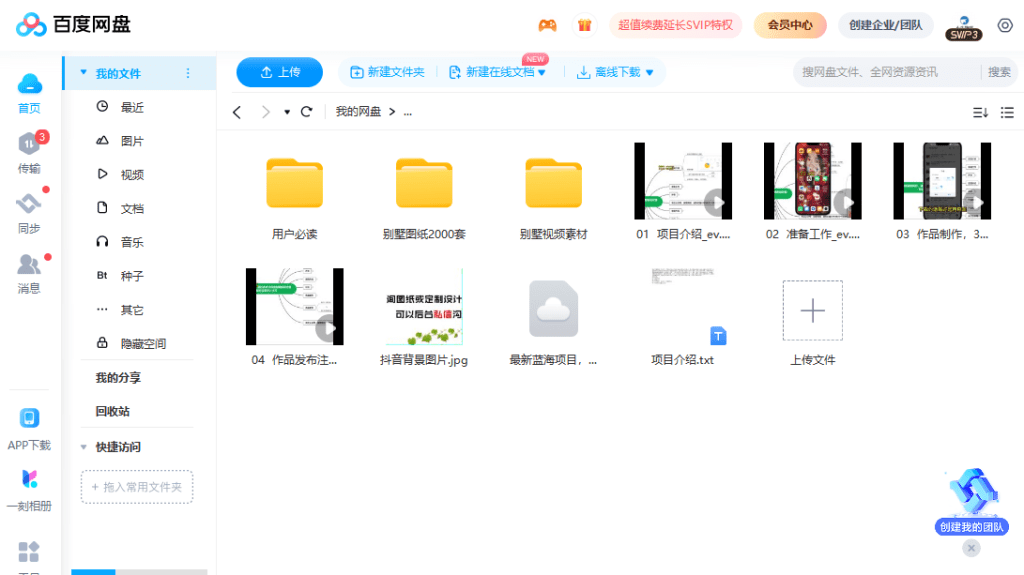1024x575 pixels.
Task: Click 新建文件夹 button
Action: tap(387, 72)
